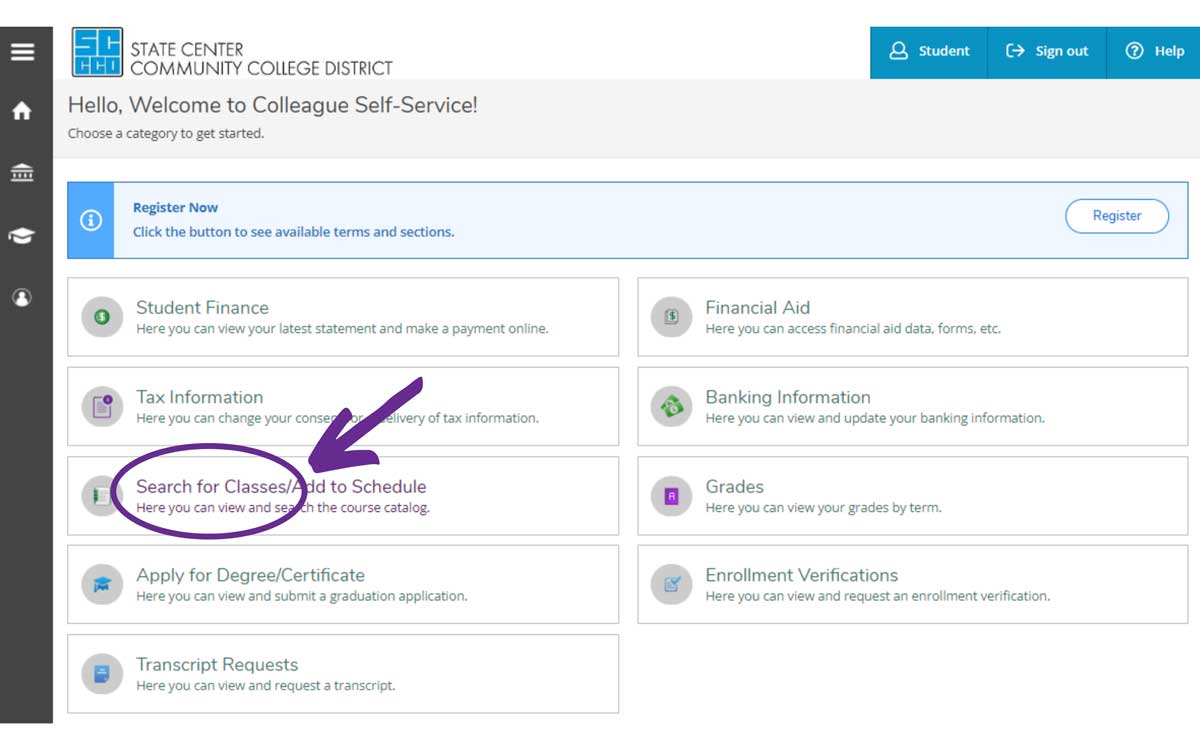Screen dimensions: 1200x746
Task: Open Academics graduation cap sidebar icon
Action: pyautogui.click(x=22, y=236)
